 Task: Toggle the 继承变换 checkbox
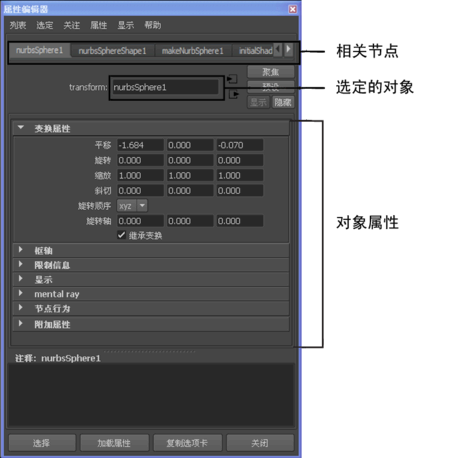click(x=121, y=235)
